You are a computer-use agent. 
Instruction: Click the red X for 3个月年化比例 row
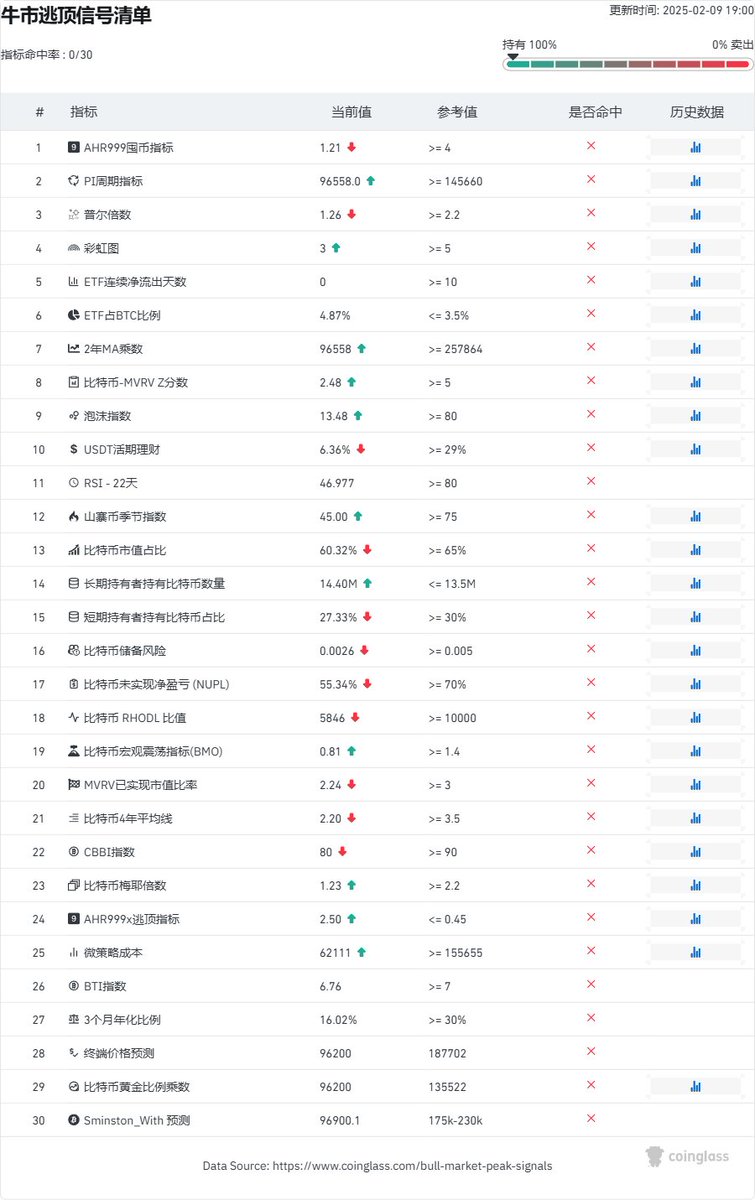click(x=591, y=1018)
